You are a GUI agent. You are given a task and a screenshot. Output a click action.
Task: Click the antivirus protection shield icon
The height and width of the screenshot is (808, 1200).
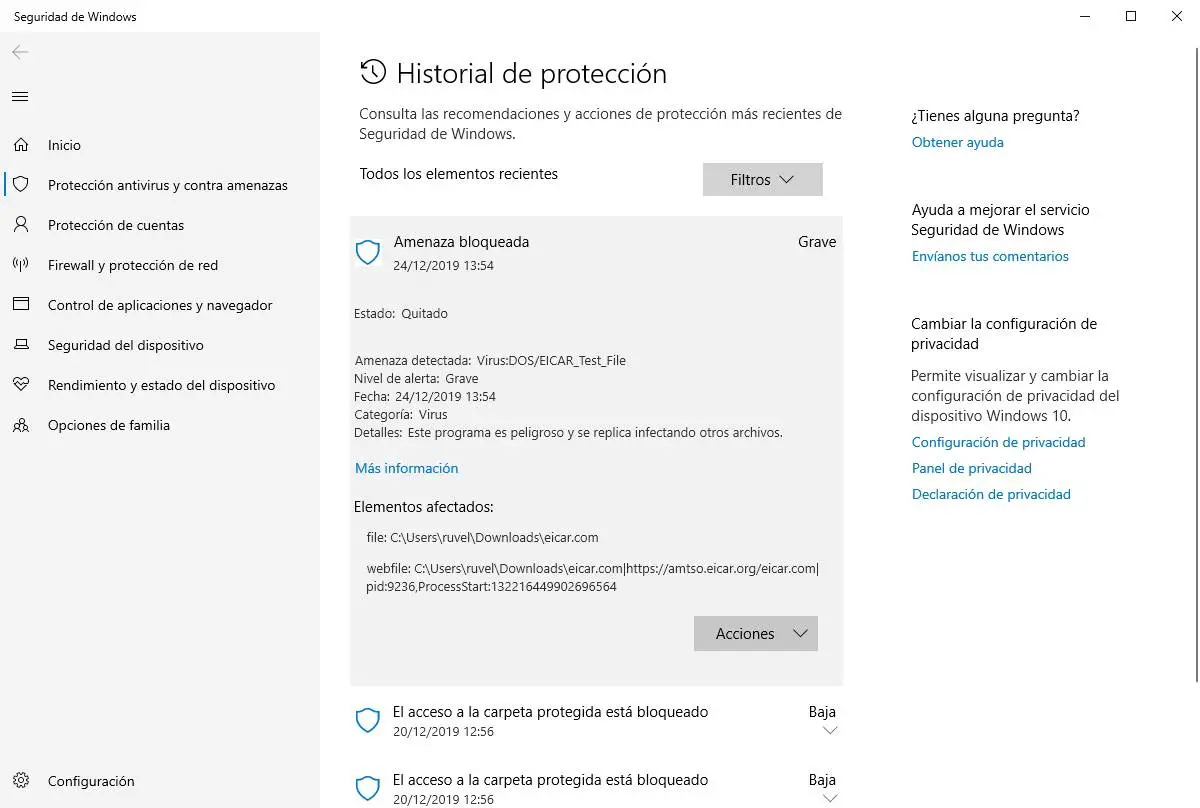21,185
